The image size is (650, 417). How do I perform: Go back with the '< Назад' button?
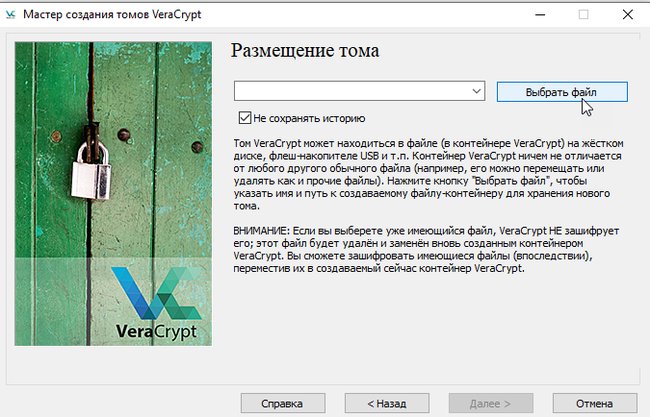point(387,403)
